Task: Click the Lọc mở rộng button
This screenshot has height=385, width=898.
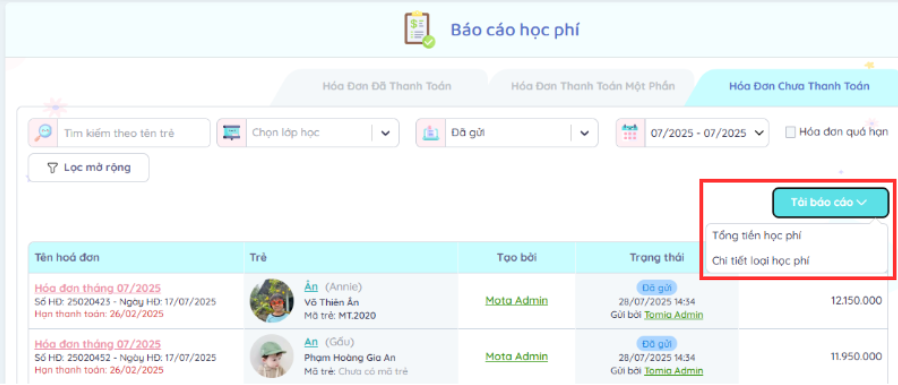Action: [x=89, y=168]
